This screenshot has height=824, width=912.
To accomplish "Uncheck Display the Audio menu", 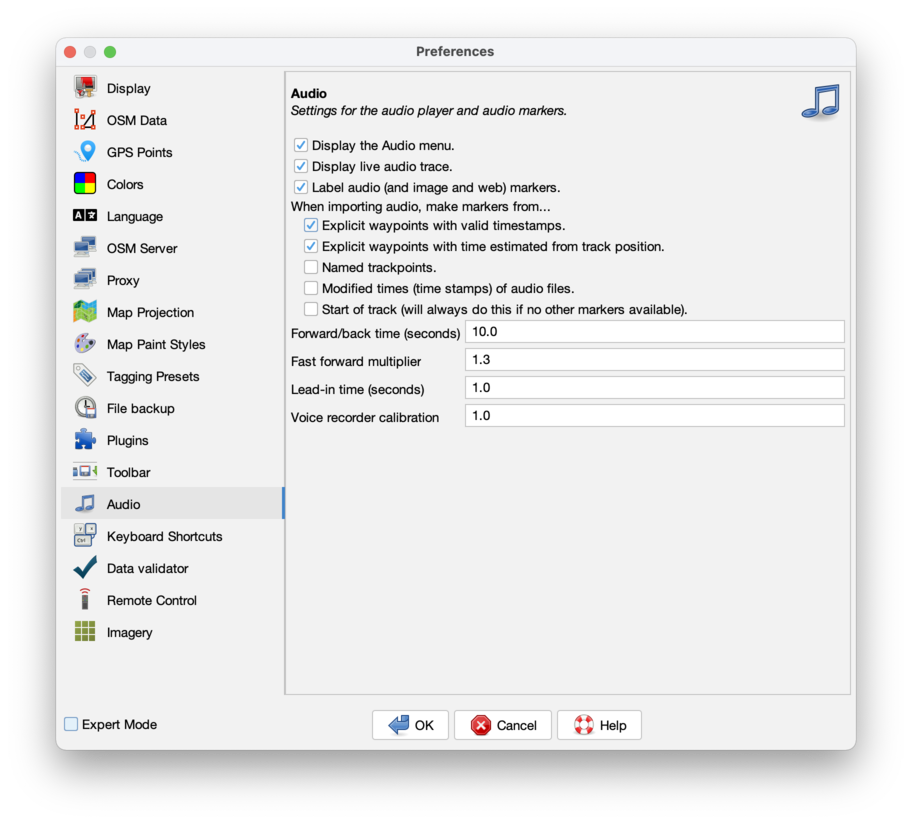I will click(x=301, y=145).
